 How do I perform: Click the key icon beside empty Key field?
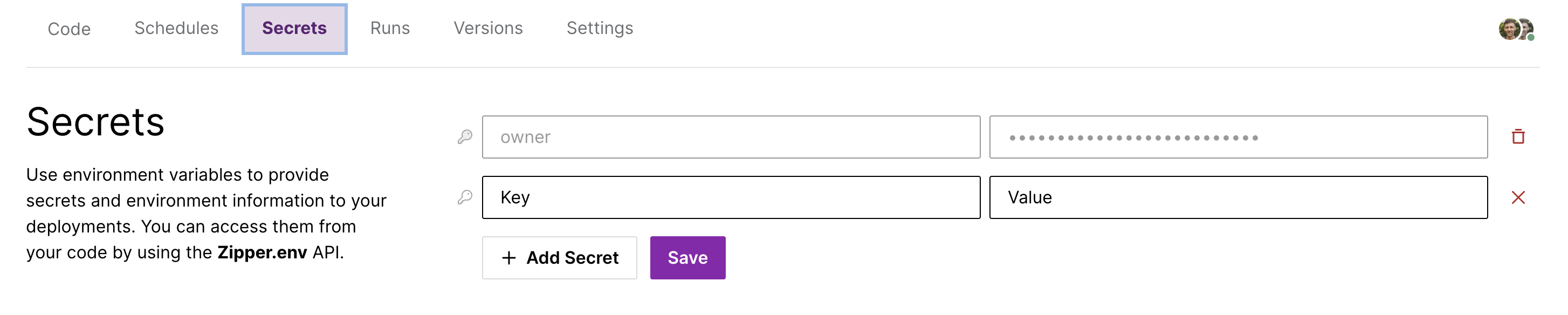(x=465, y=197)
